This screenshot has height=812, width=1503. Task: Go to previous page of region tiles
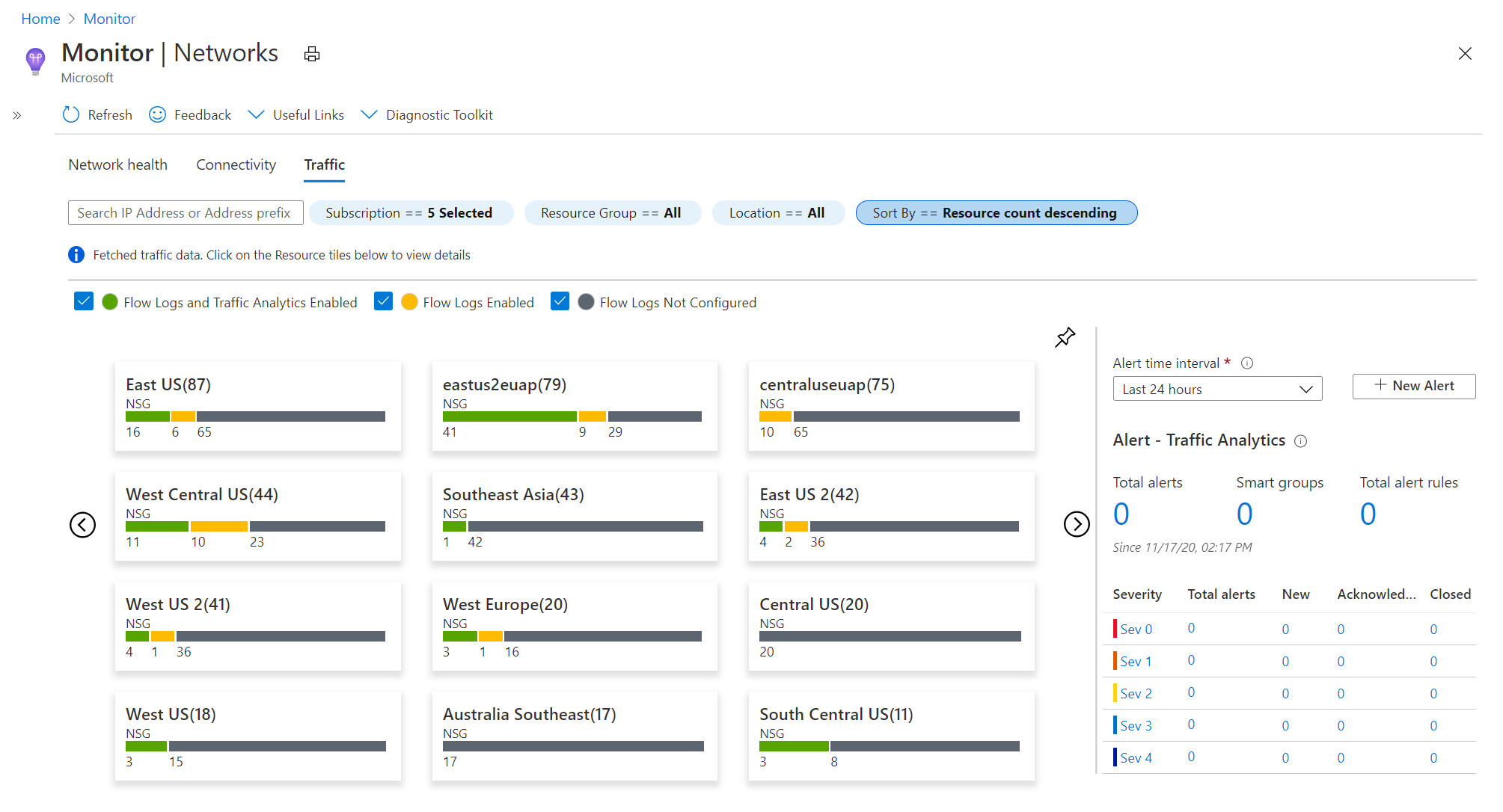click(82, 525)
